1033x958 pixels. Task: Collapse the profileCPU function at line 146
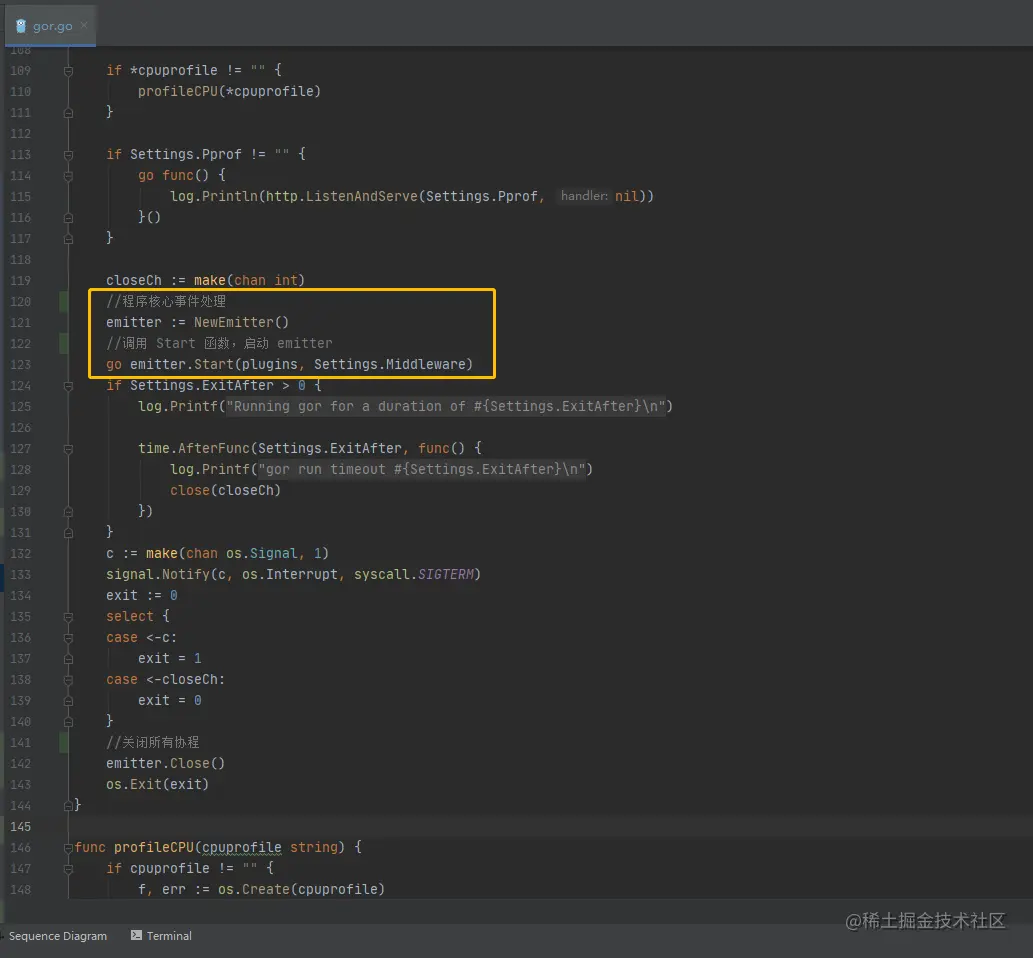click(68, 848)
